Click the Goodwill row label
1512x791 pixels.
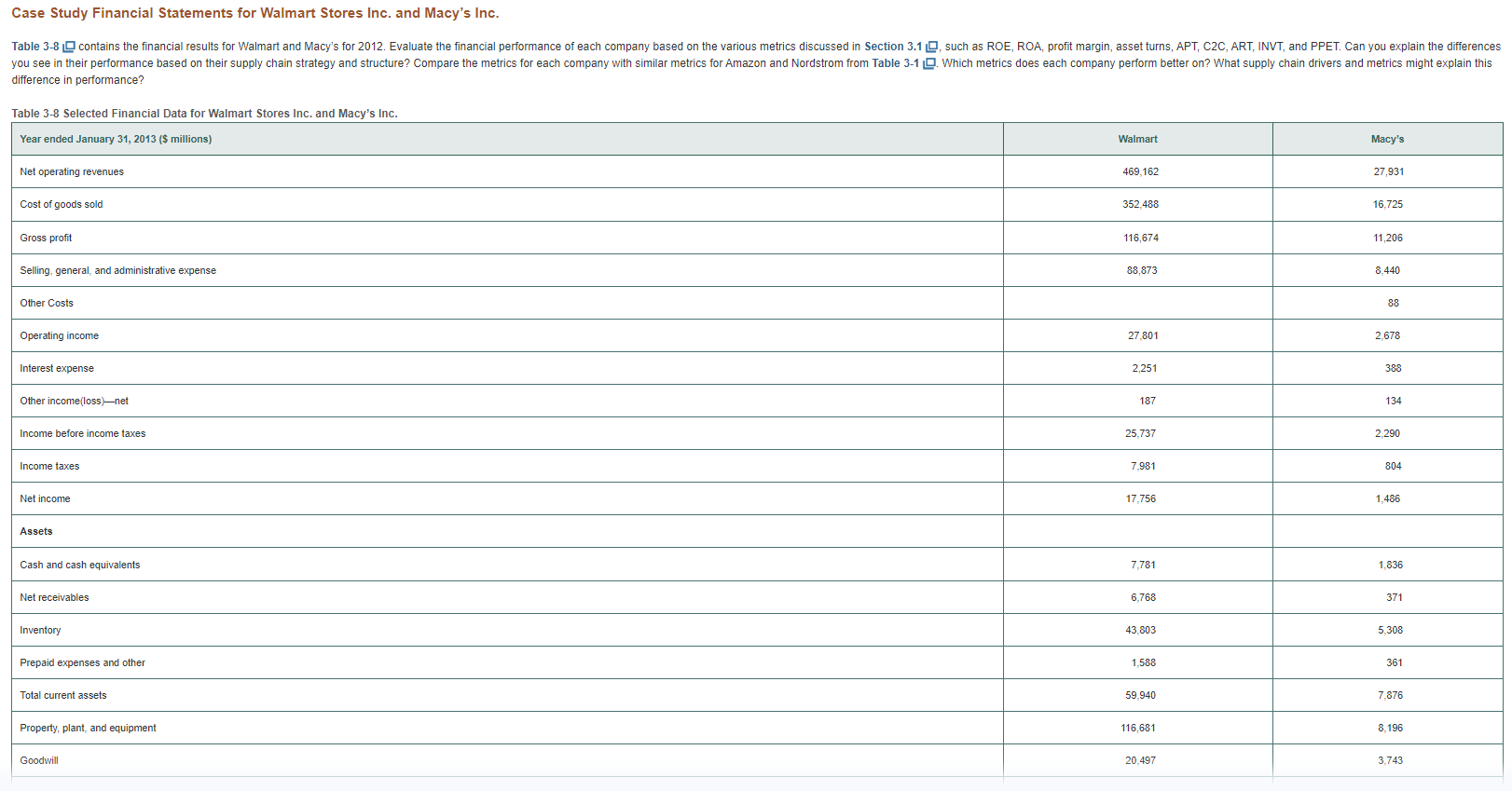(38, 760)
